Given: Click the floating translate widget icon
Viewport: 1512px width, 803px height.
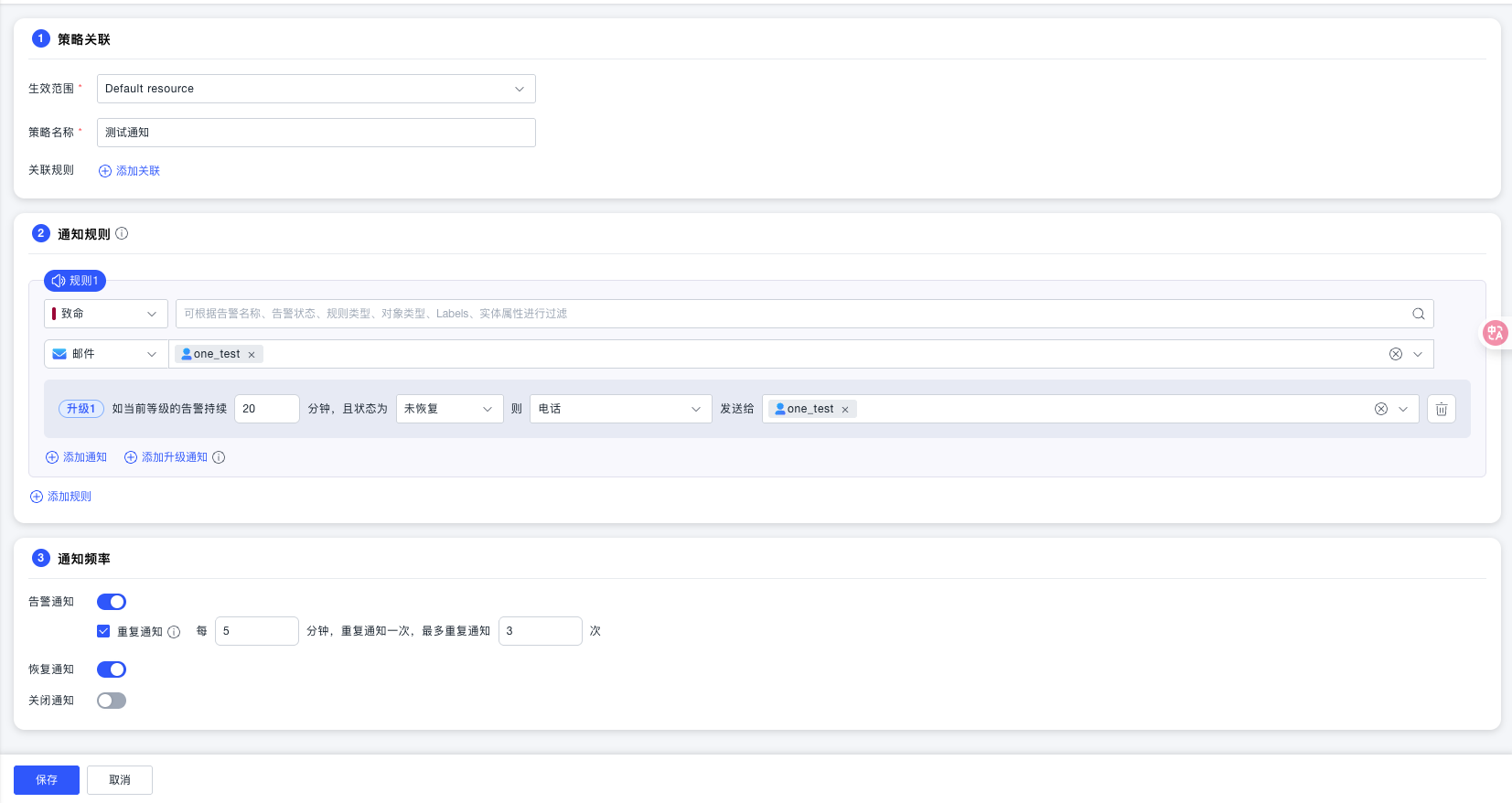Looking at the screenshot, I should pos(1496,333).
